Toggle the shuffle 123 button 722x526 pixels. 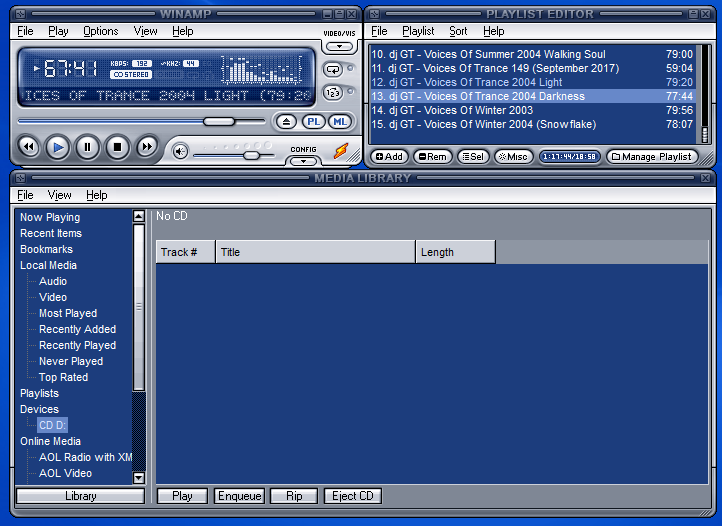click(x=333, y=93)
